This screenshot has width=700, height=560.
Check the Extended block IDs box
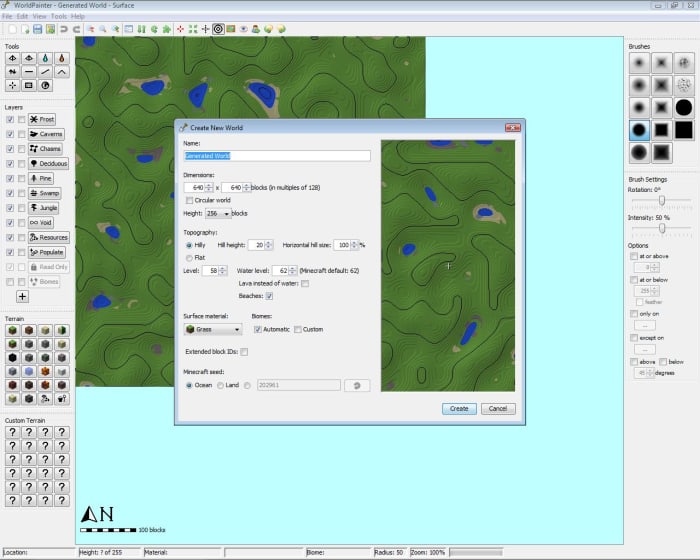click(x=244, y=352)
